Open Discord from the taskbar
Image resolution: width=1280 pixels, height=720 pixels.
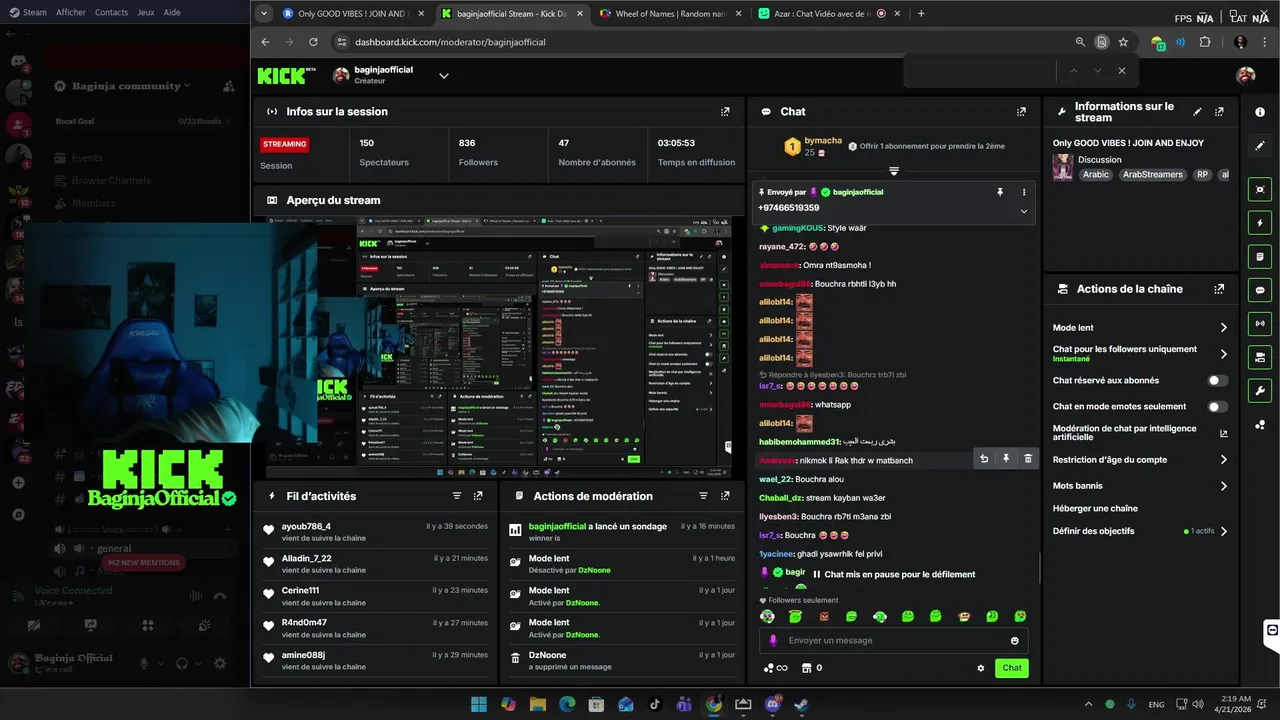771,704
